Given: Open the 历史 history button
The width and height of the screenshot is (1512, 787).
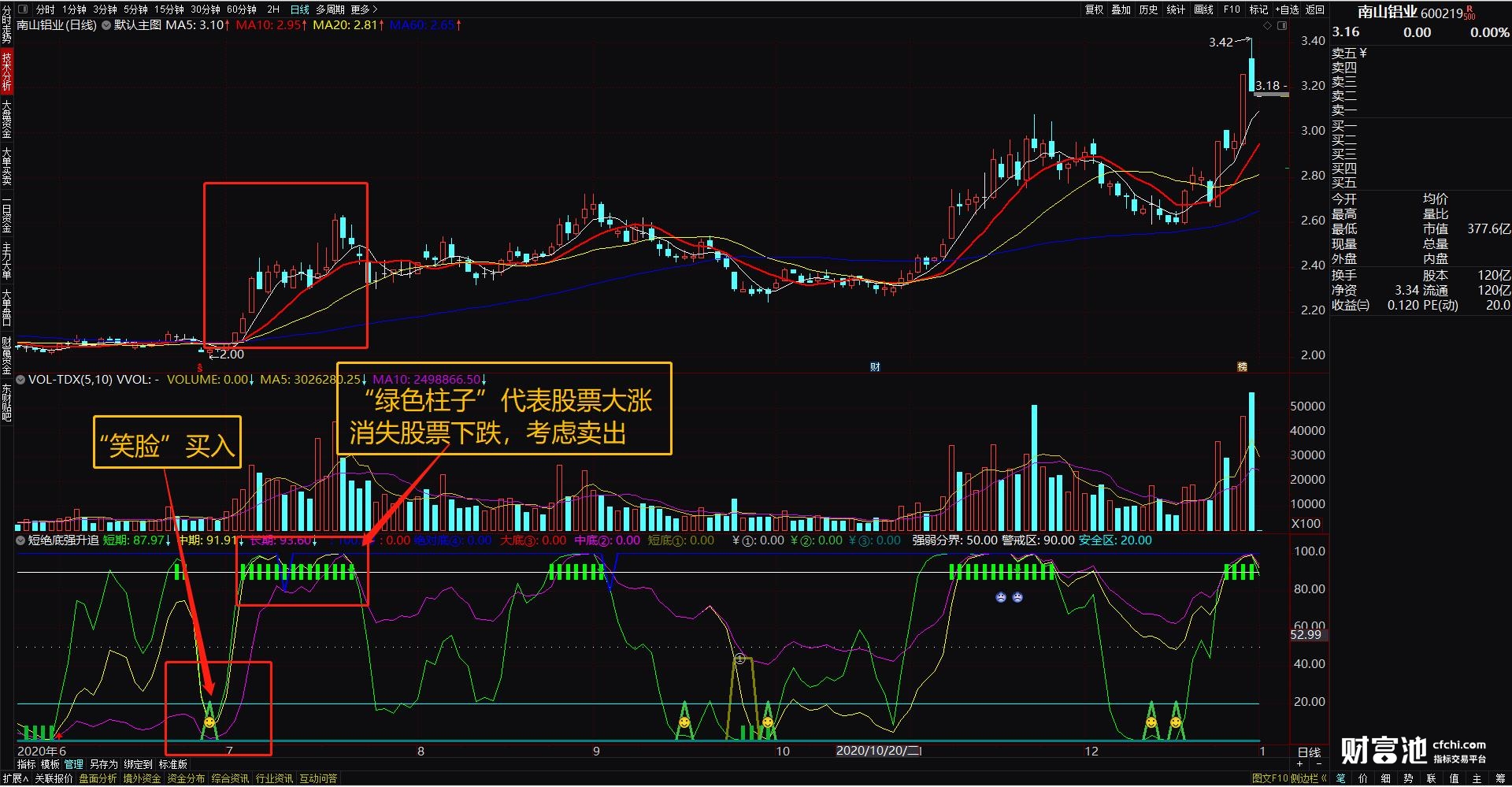Looking at the screenshot, I should [1149, 9].
